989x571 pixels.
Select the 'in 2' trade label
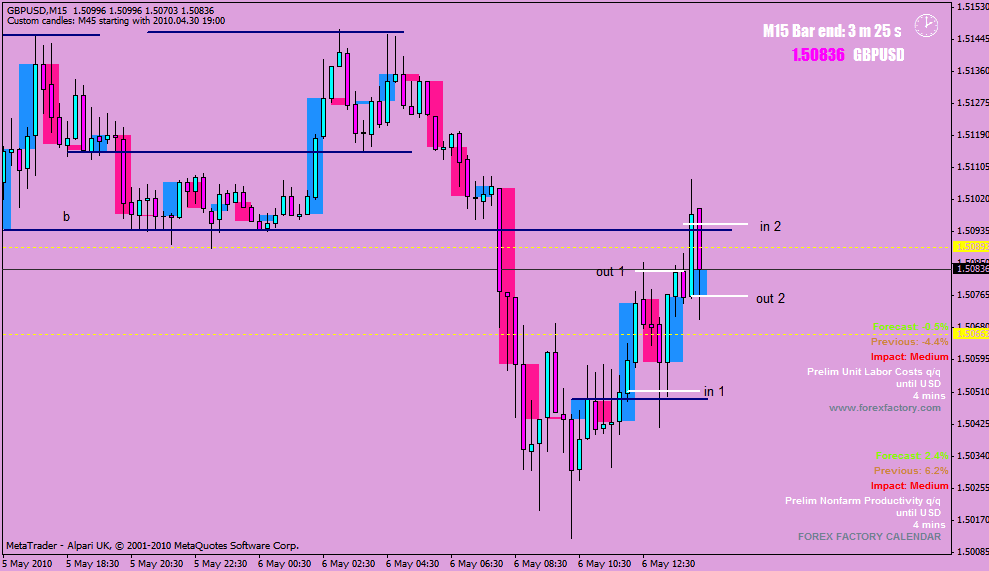tap(770, 227)
